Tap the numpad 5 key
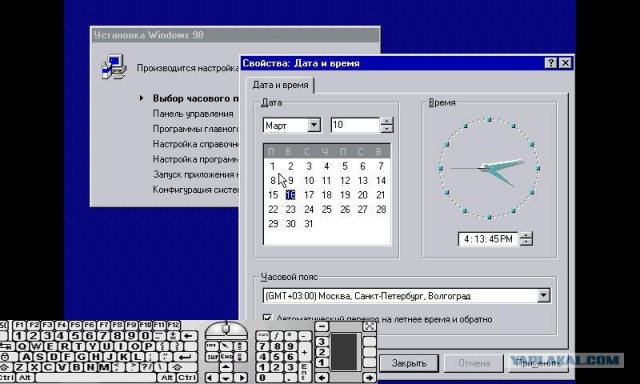Viewport: 640px width, 384px height. (x=277, y=357)
